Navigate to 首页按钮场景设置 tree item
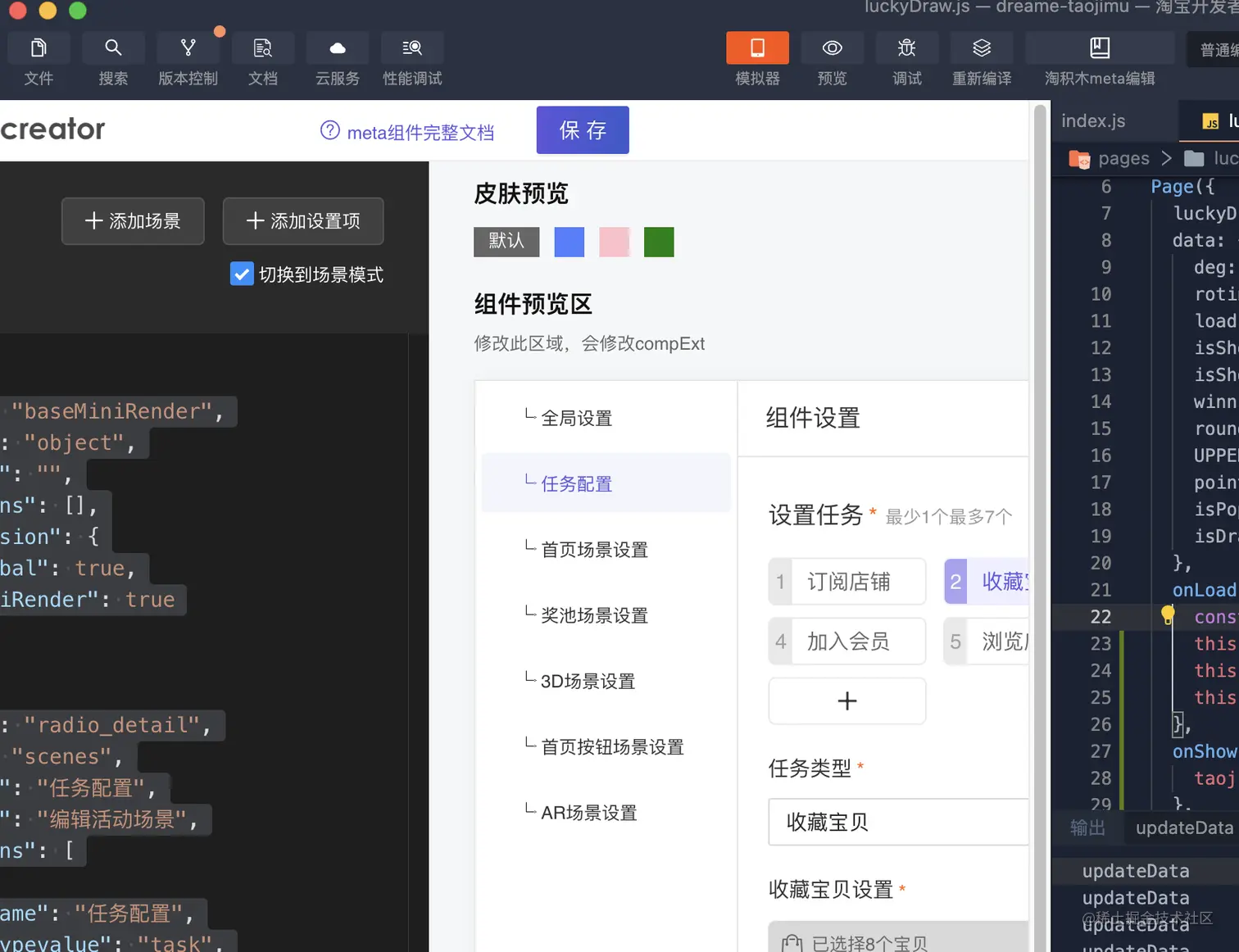1239x952 pixels. (x=613, y=746)
